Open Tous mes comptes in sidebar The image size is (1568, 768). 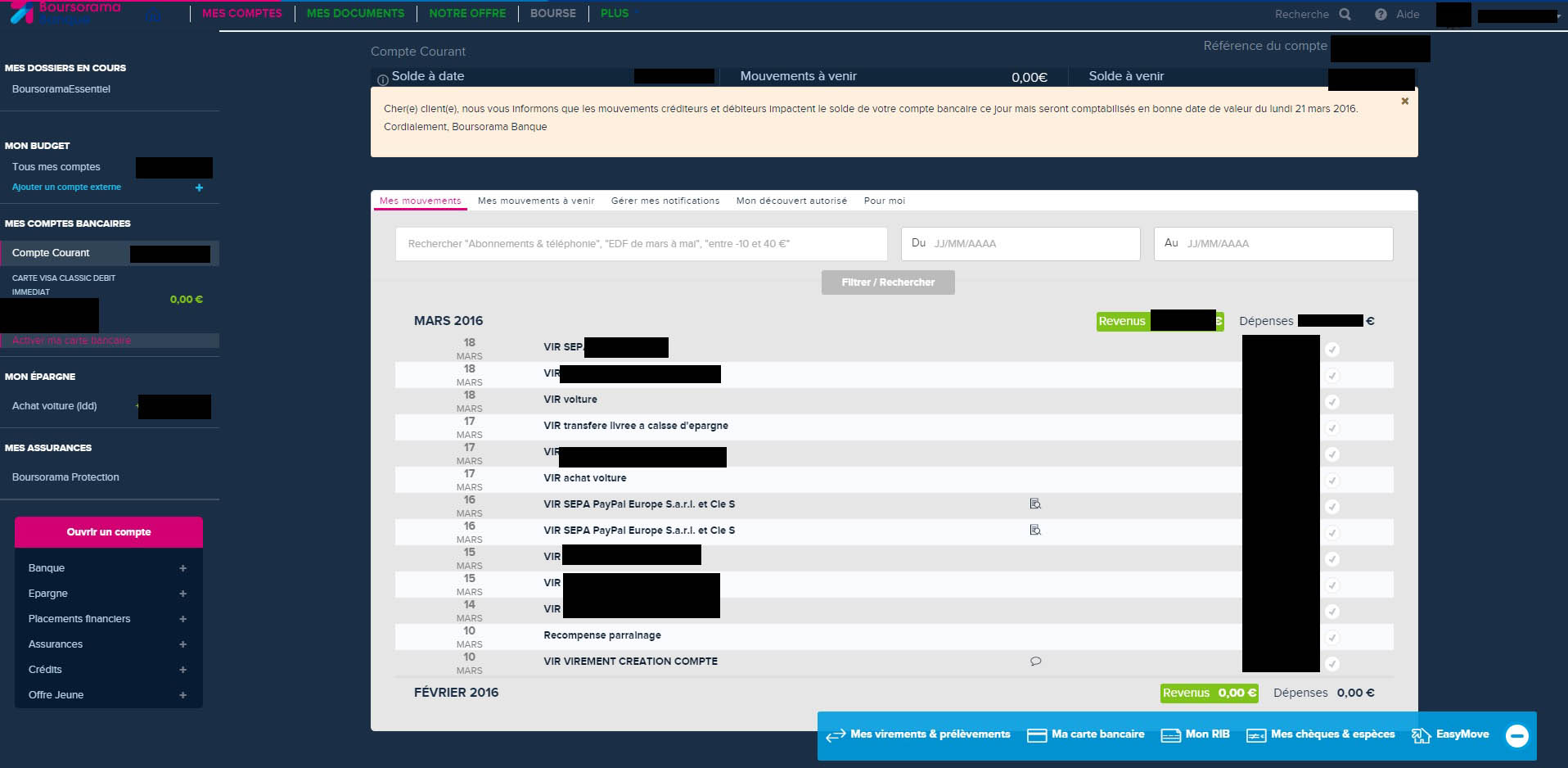pos(56,167)
